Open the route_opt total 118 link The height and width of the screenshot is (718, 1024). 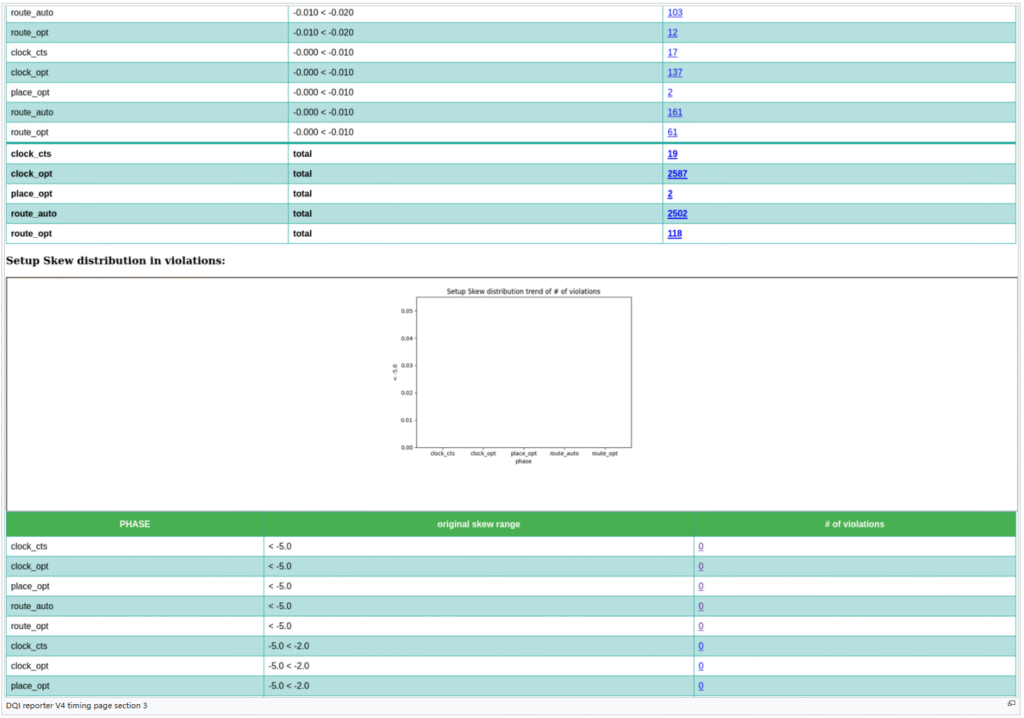click(674, 234)
